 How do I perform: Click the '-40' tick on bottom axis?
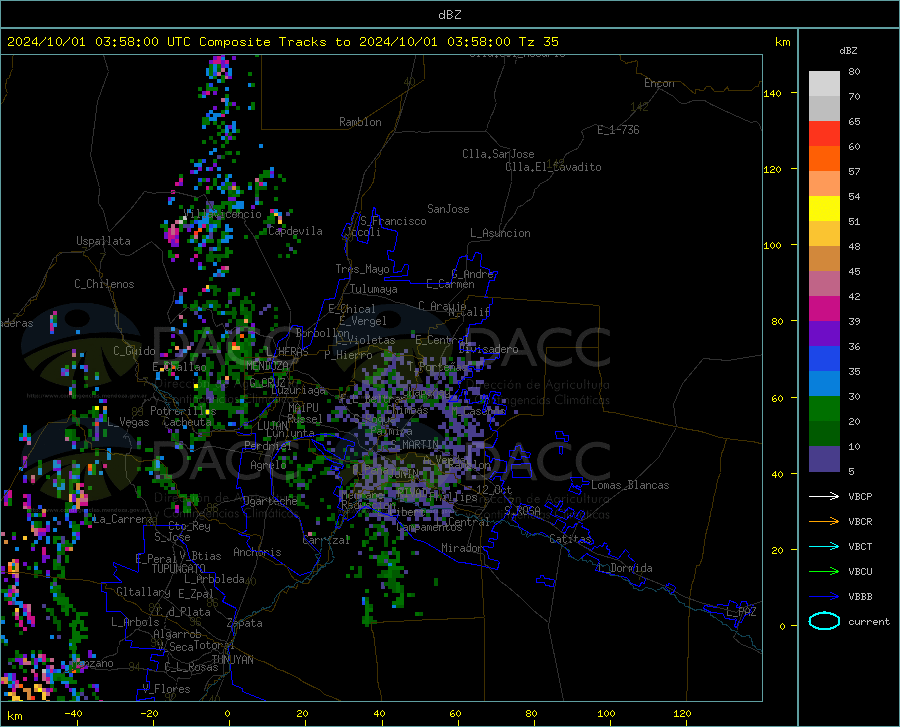(73, 713)
